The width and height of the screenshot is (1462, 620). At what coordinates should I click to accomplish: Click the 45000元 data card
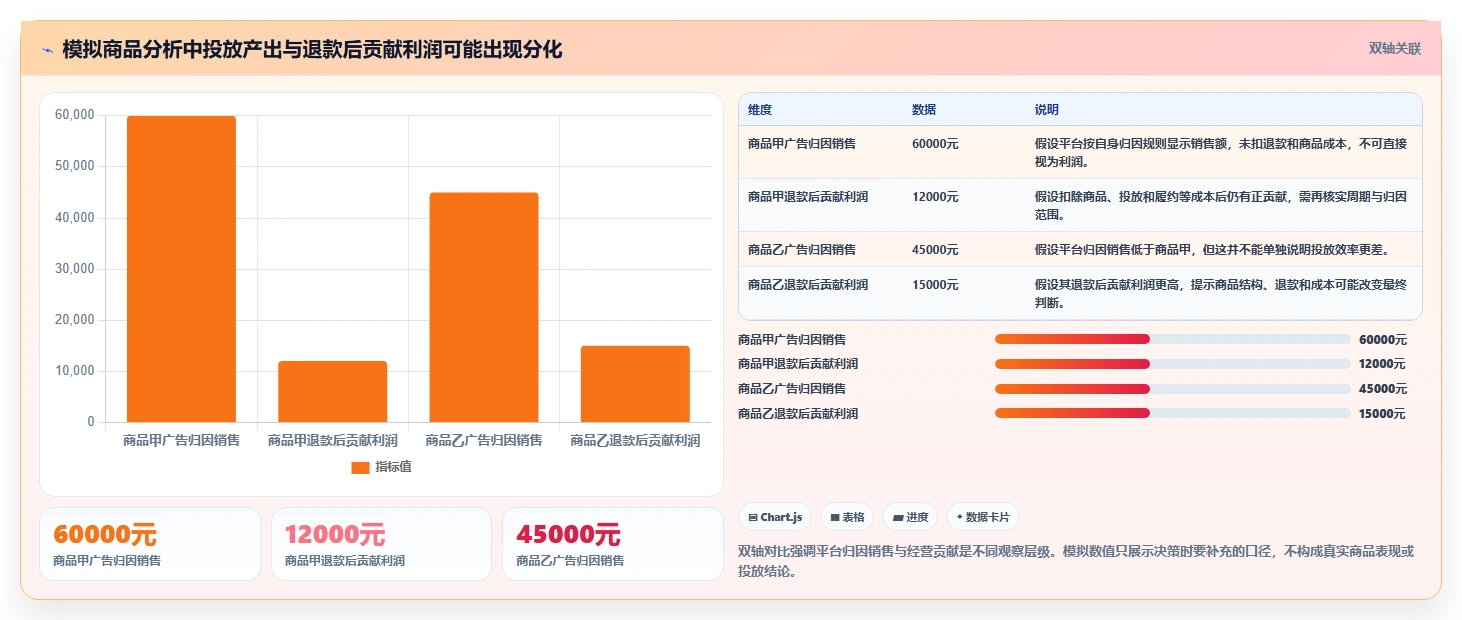pyautogui.click(x=612, y=544)
